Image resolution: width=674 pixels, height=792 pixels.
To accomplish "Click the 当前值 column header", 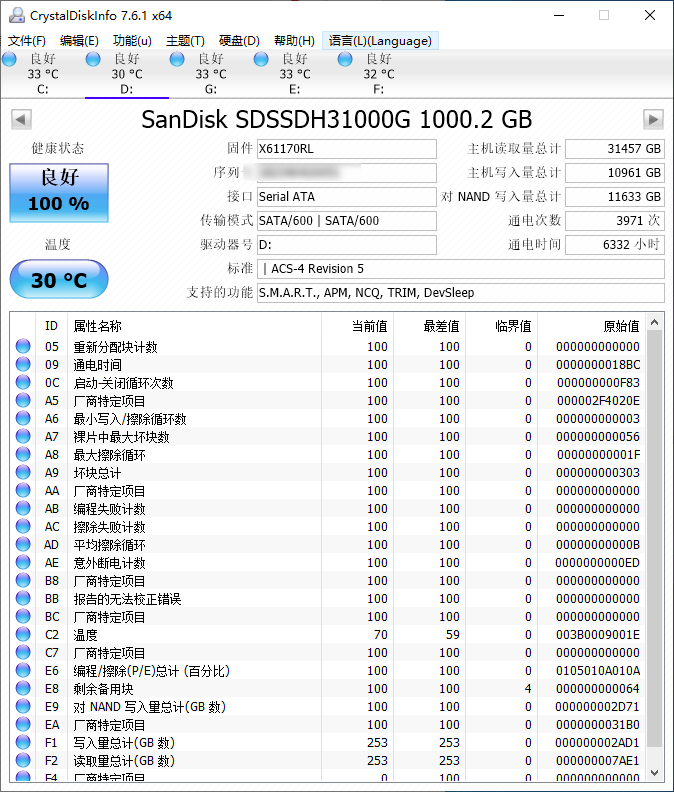I will point(357,326).
